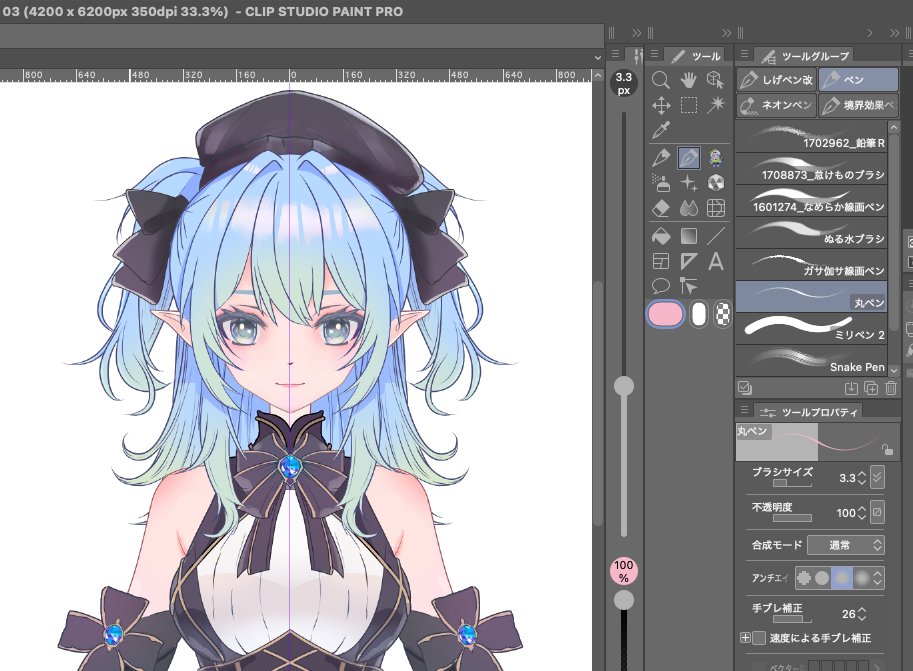Open the ツールグループ palette hamburger menu
Screen dimensions: 913x671
point(744,54)
